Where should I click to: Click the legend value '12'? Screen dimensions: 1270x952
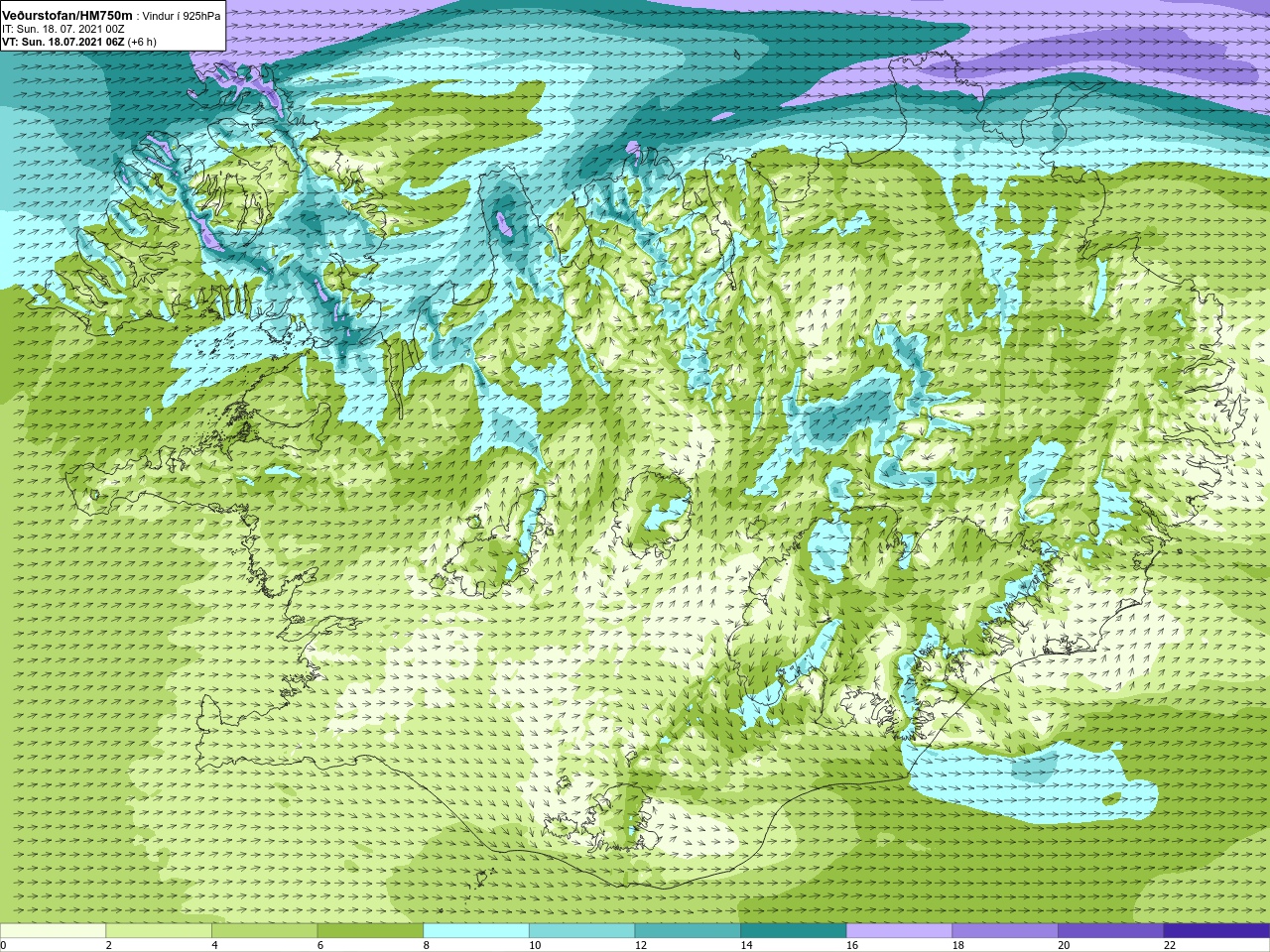(641, 945)
